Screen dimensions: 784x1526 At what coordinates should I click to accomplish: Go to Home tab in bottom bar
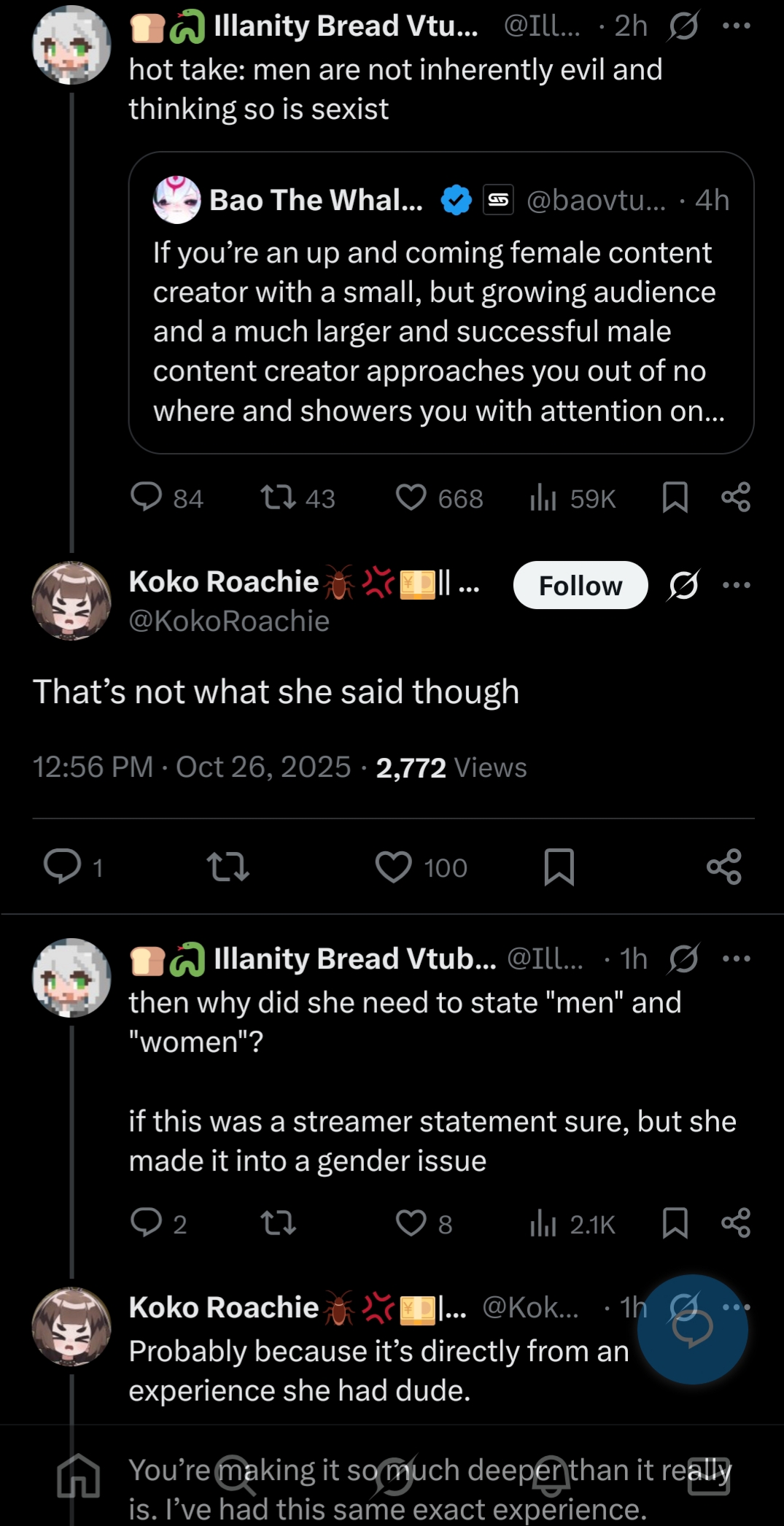[x=79, y=1475]
